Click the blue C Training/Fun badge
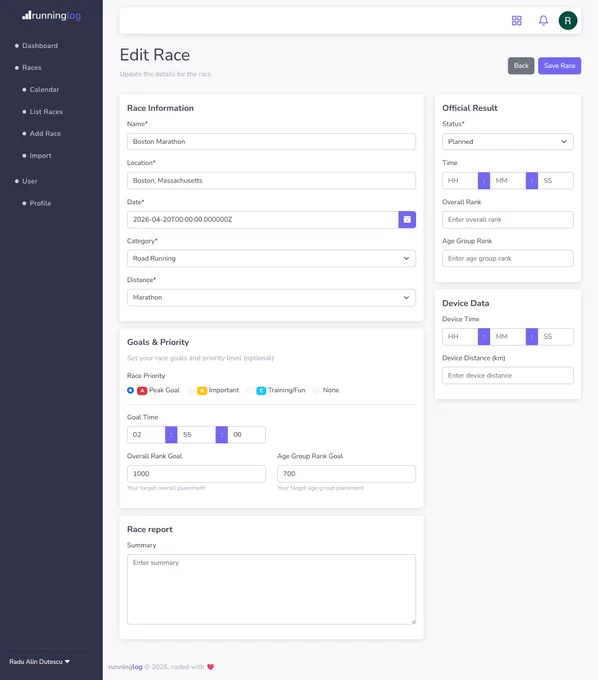 261,390
